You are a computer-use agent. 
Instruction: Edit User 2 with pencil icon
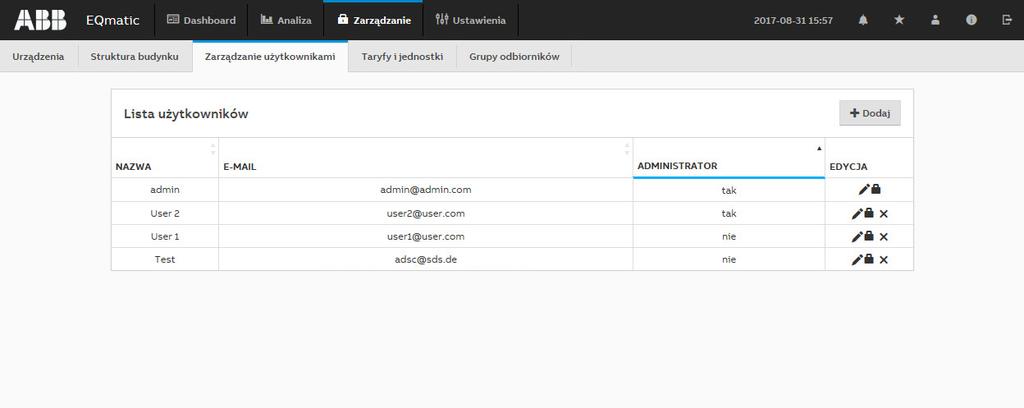(857, 213)
